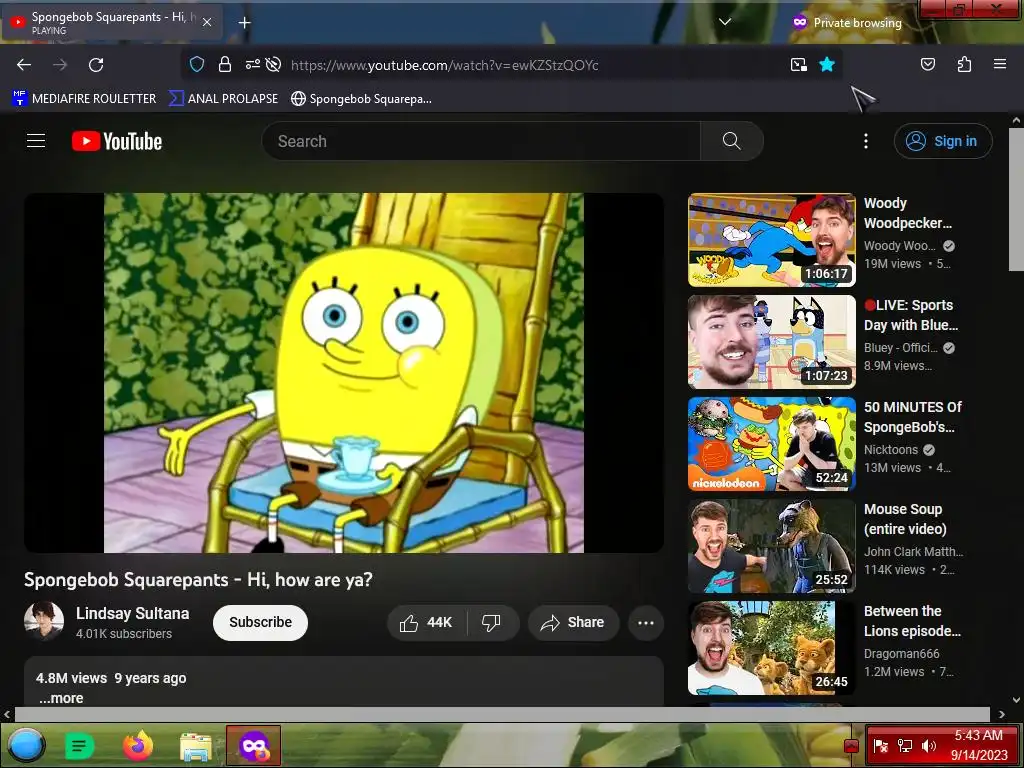Click scroll up arrow on vertical scrollbar
This screenshot has height=768, width=1024.
pyautogui.click(x=1016, y=120)
